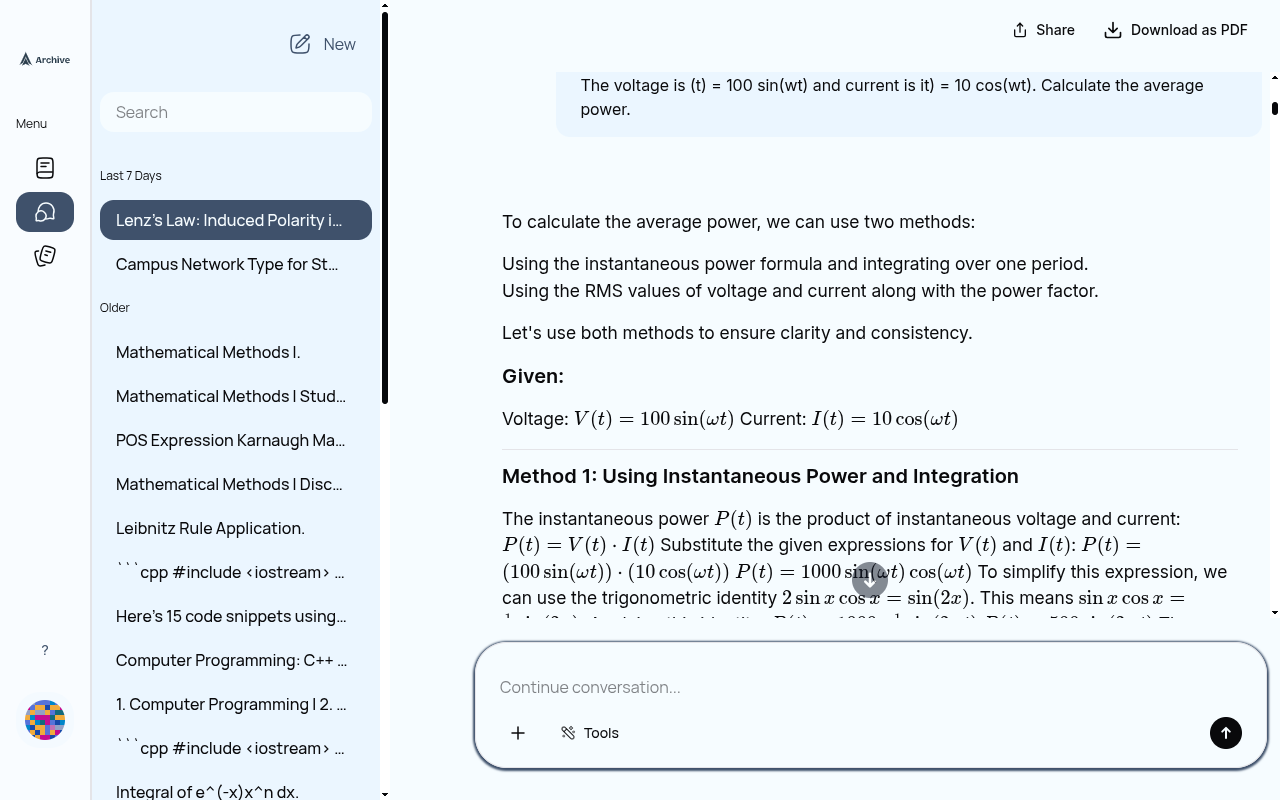This screenshot has width=1280, height=800.
Task: Click the Archive logo icon
Action: tap(27, 60)
